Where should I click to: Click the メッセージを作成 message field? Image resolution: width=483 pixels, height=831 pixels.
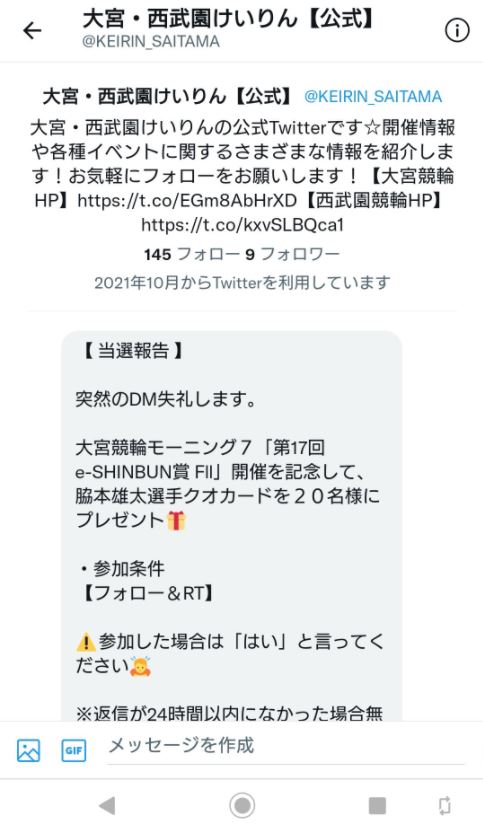pyautogui.click(x=285, y=746)
